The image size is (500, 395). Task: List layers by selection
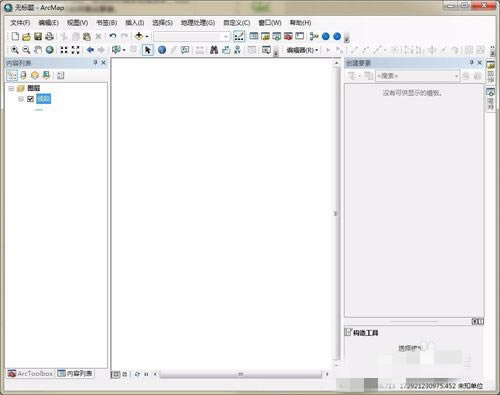[x=46, y=75]
